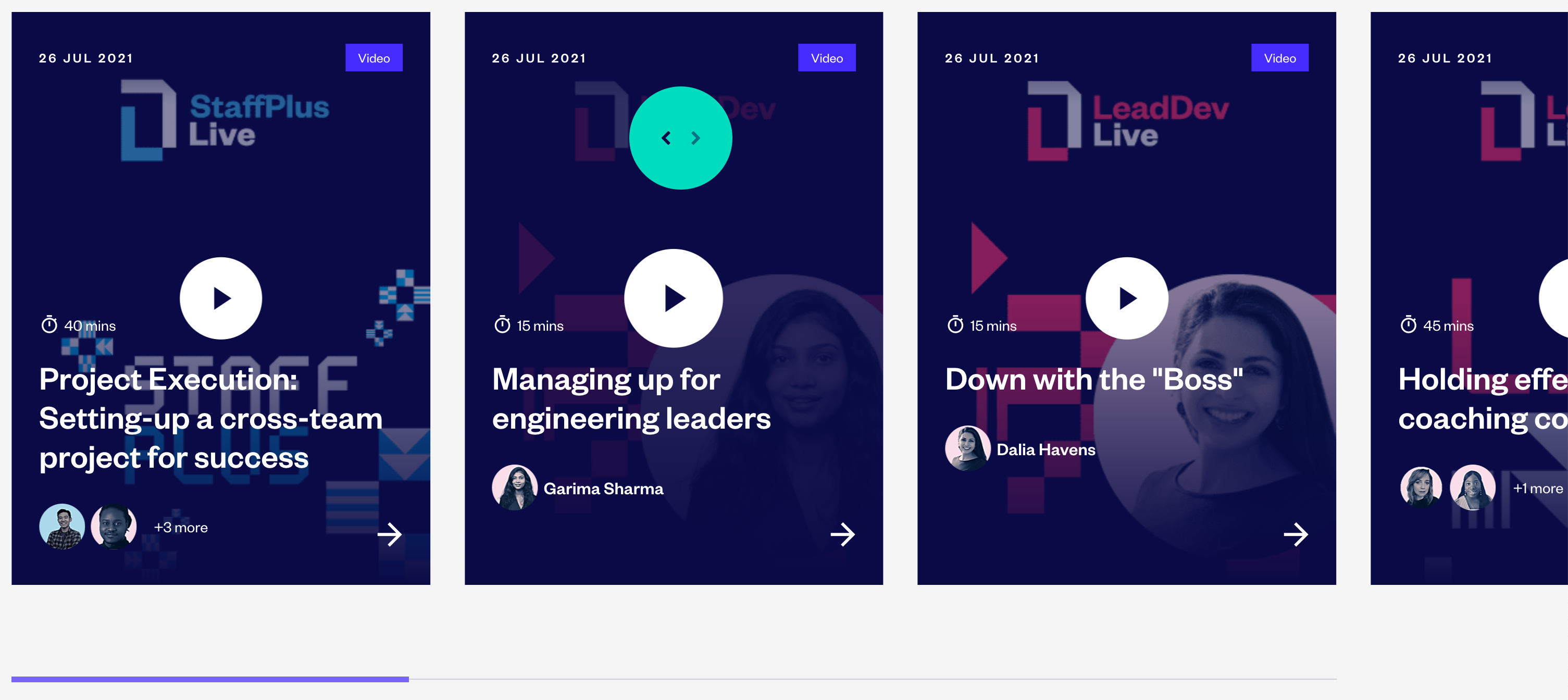The image size is (1568, 700).
Task: Expand speakers via "+3 more" label
Action: pos(180,527)
